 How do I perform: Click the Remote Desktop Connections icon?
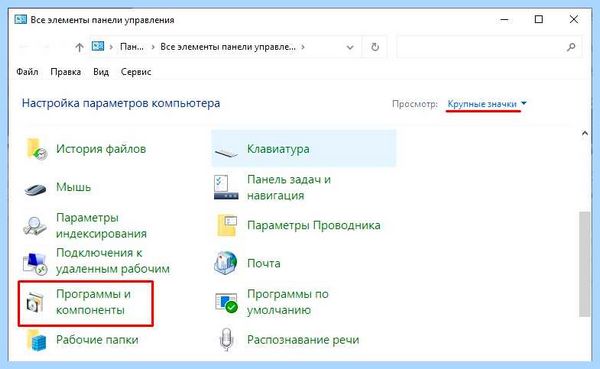tap(35, 263)
